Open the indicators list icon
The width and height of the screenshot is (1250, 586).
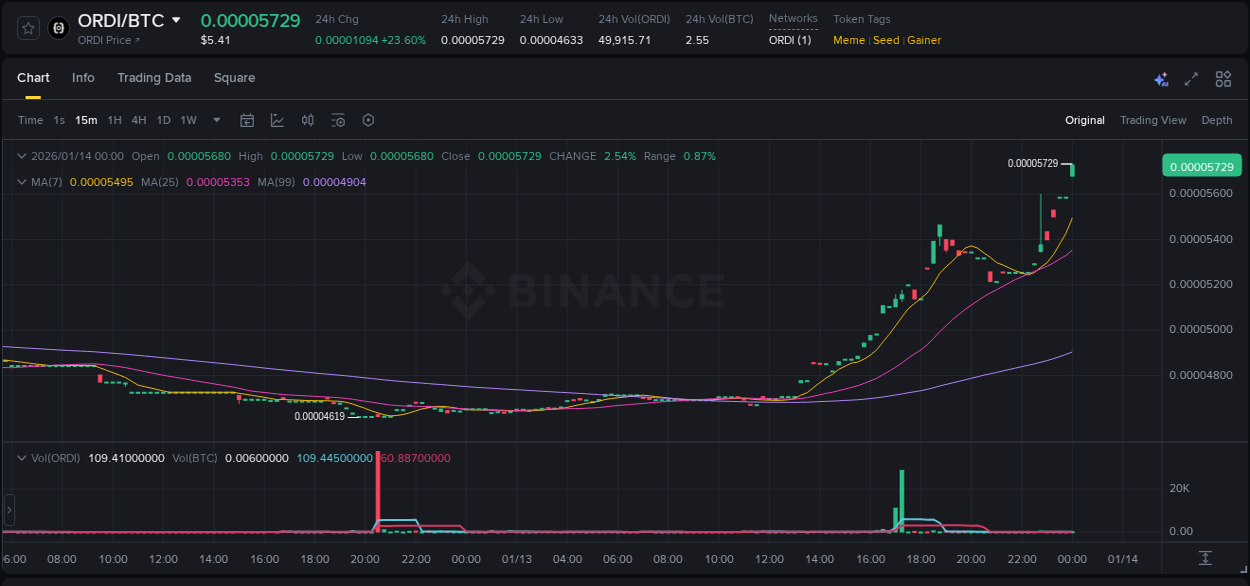pyautogui.click(x=337, y=120)
